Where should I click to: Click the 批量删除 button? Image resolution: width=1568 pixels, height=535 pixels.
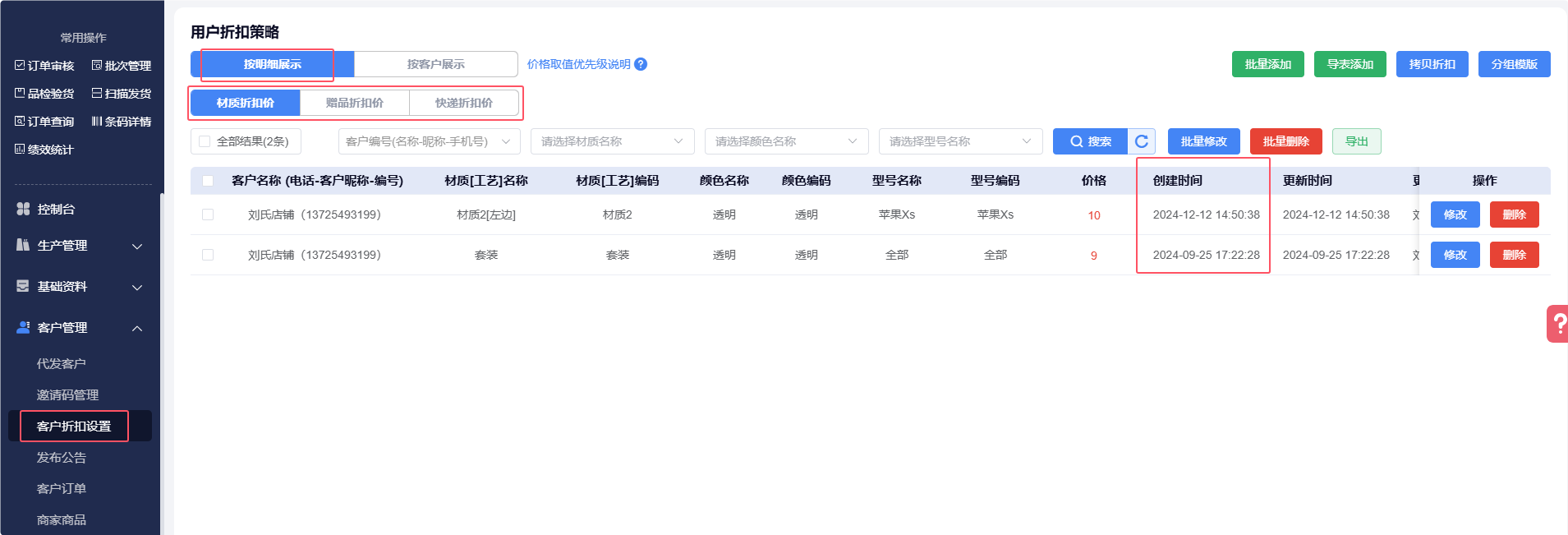pos(1286,141)
